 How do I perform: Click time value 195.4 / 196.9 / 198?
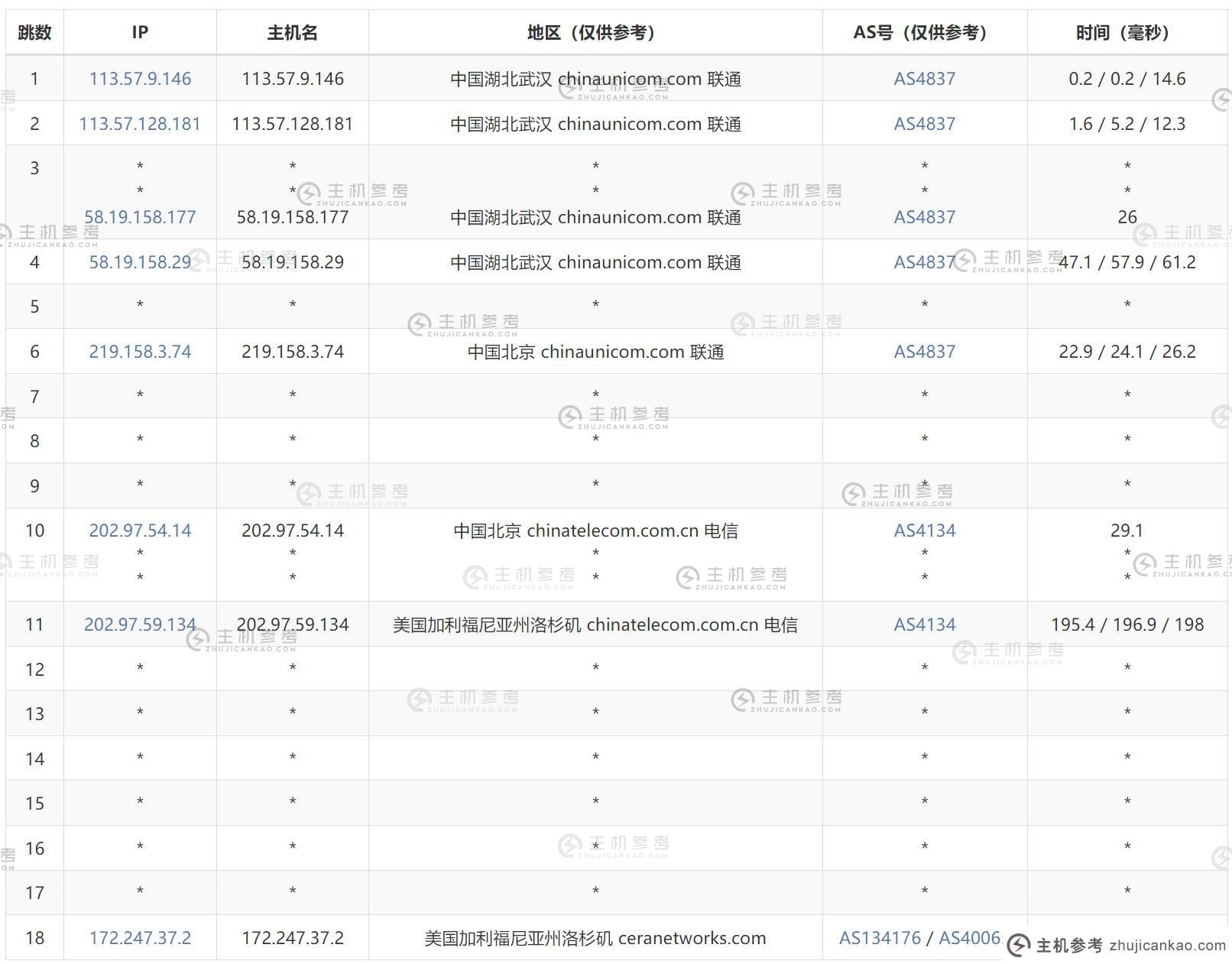pyautogui.click(x=1127, y=625)
